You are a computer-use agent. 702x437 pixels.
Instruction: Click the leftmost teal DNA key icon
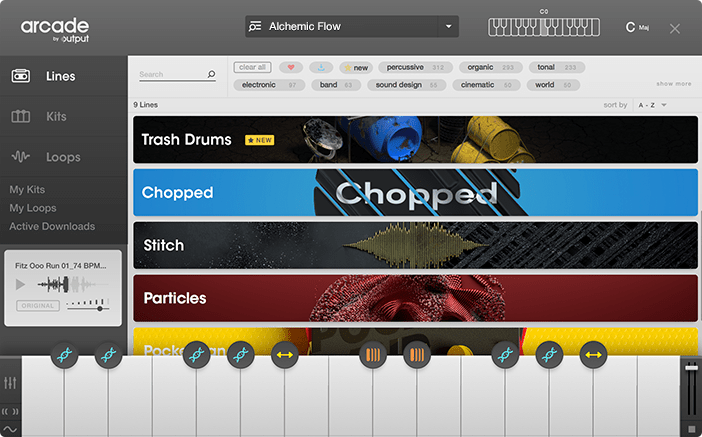point(64,355)
